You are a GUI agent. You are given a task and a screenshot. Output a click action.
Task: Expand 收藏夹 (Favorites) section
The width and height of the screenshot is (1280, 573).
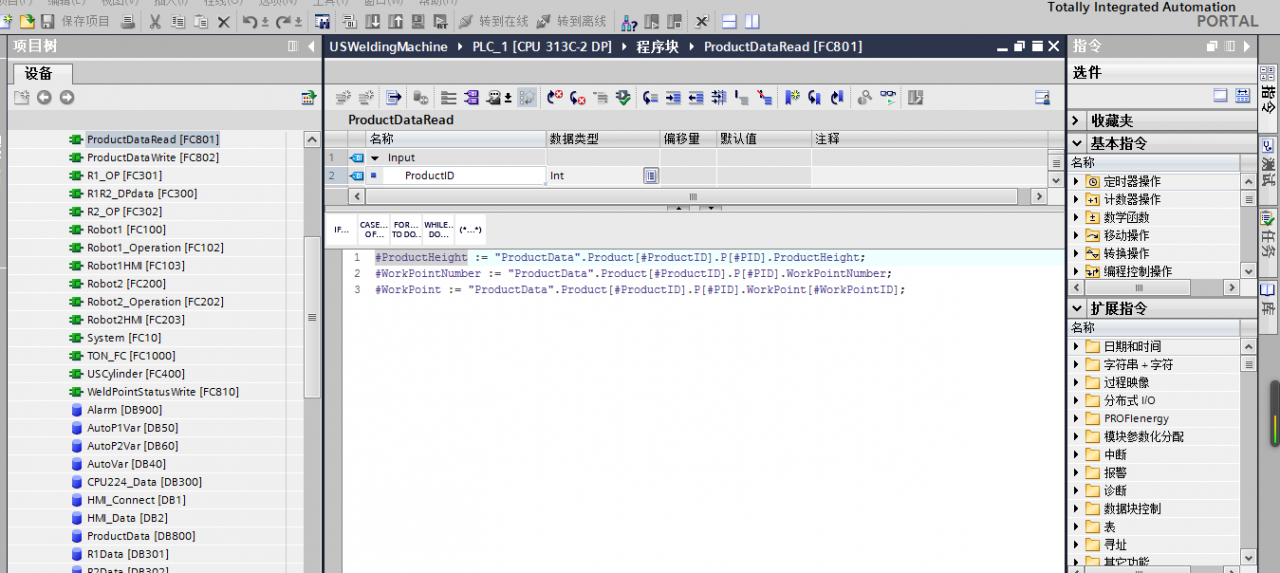1076,120
